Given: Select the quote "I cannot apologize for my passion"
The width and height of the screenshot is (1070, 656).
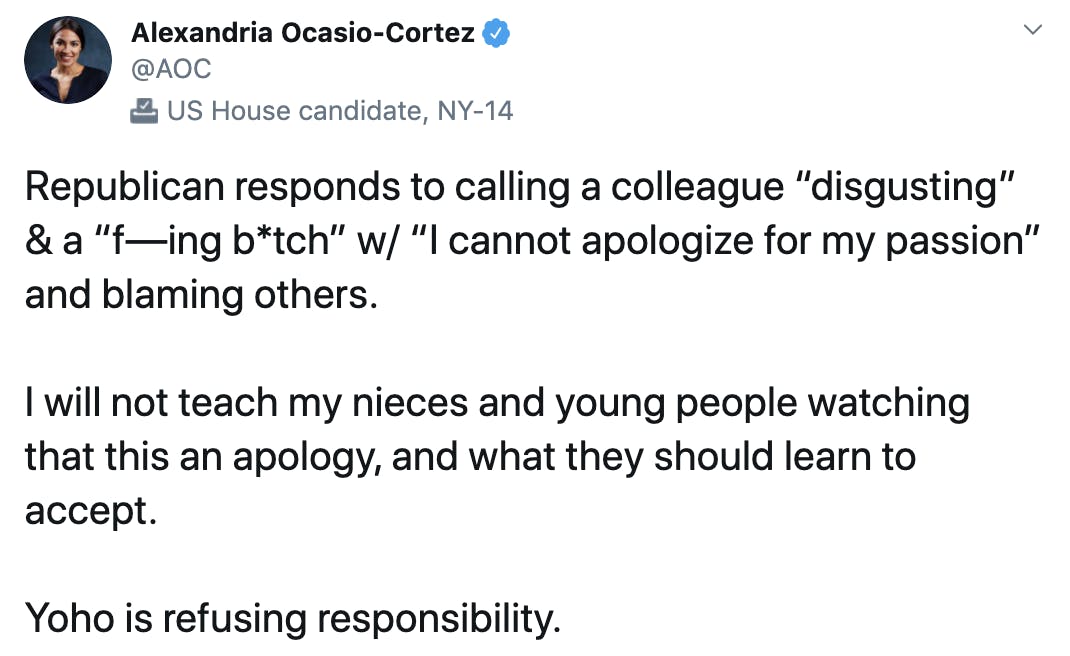Looking at the screenshot, I should click(726, 242).
